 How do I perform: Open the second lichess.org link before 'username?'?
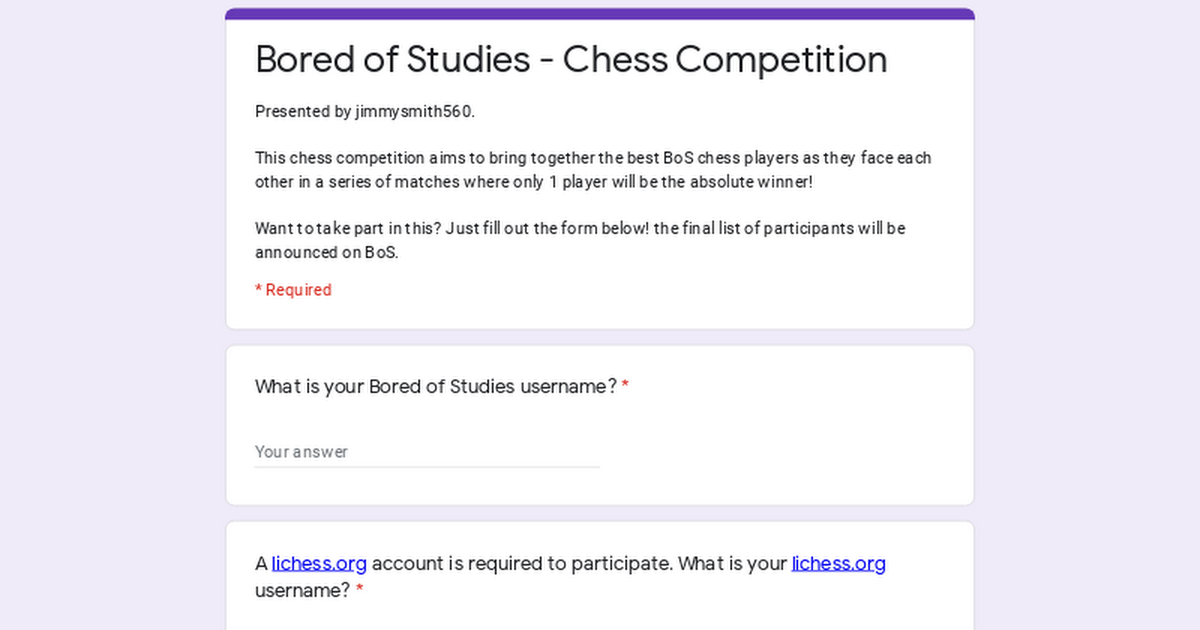838,563
